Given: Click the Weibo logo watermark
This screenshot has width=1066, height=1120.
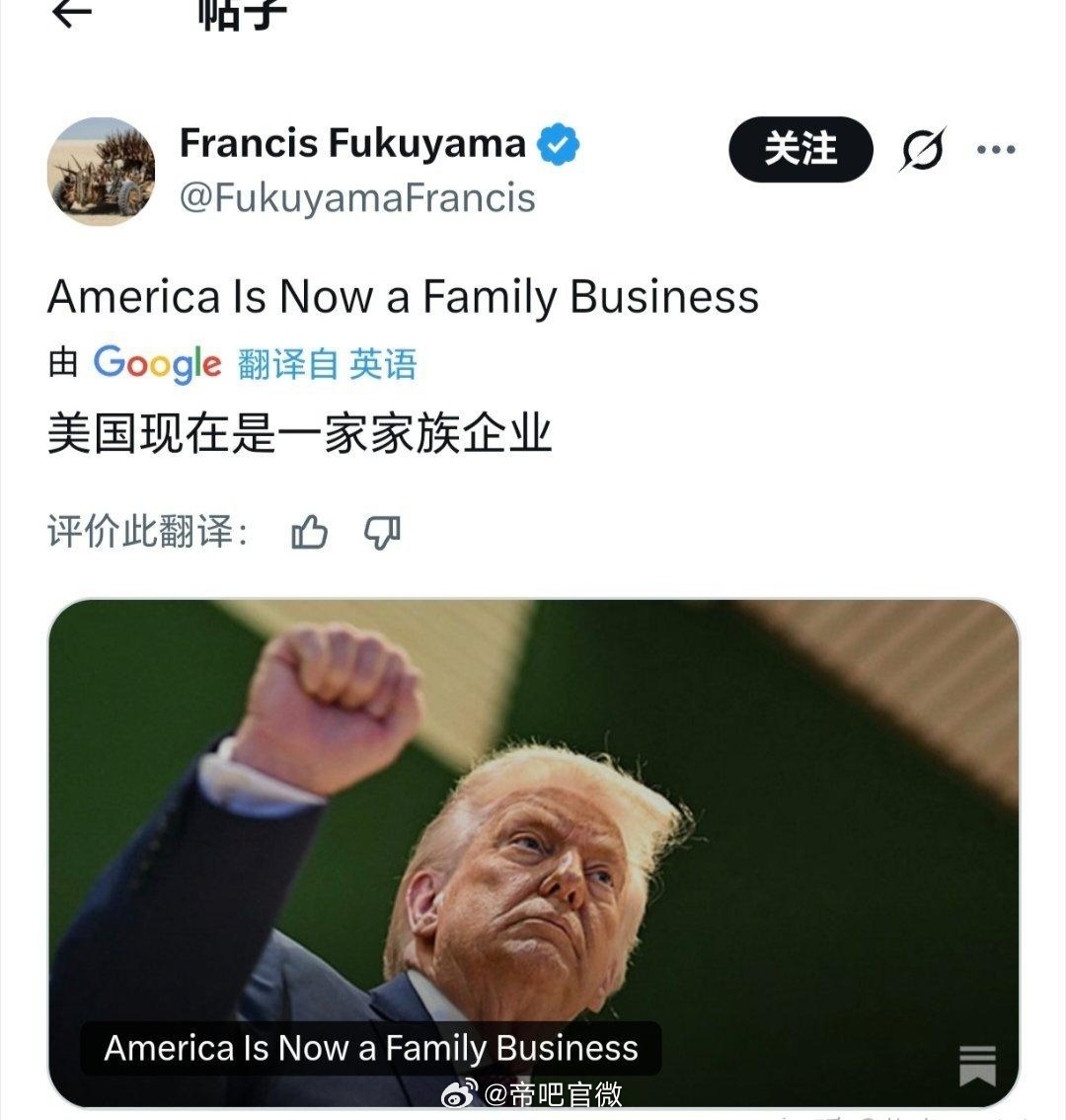Looking at the screenshot, I should [x=459, y=1092].
